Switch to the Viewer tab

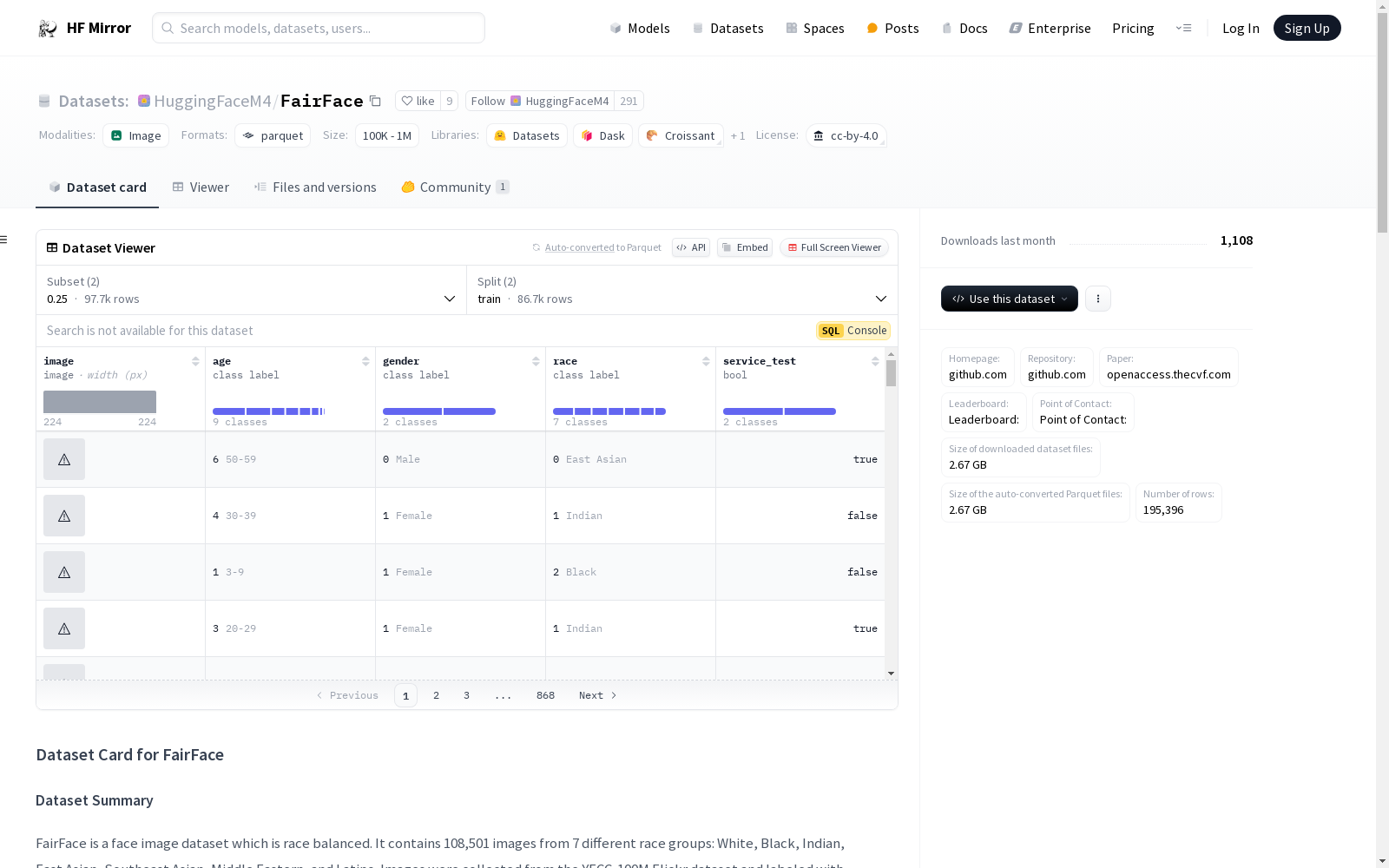(201, 187)
